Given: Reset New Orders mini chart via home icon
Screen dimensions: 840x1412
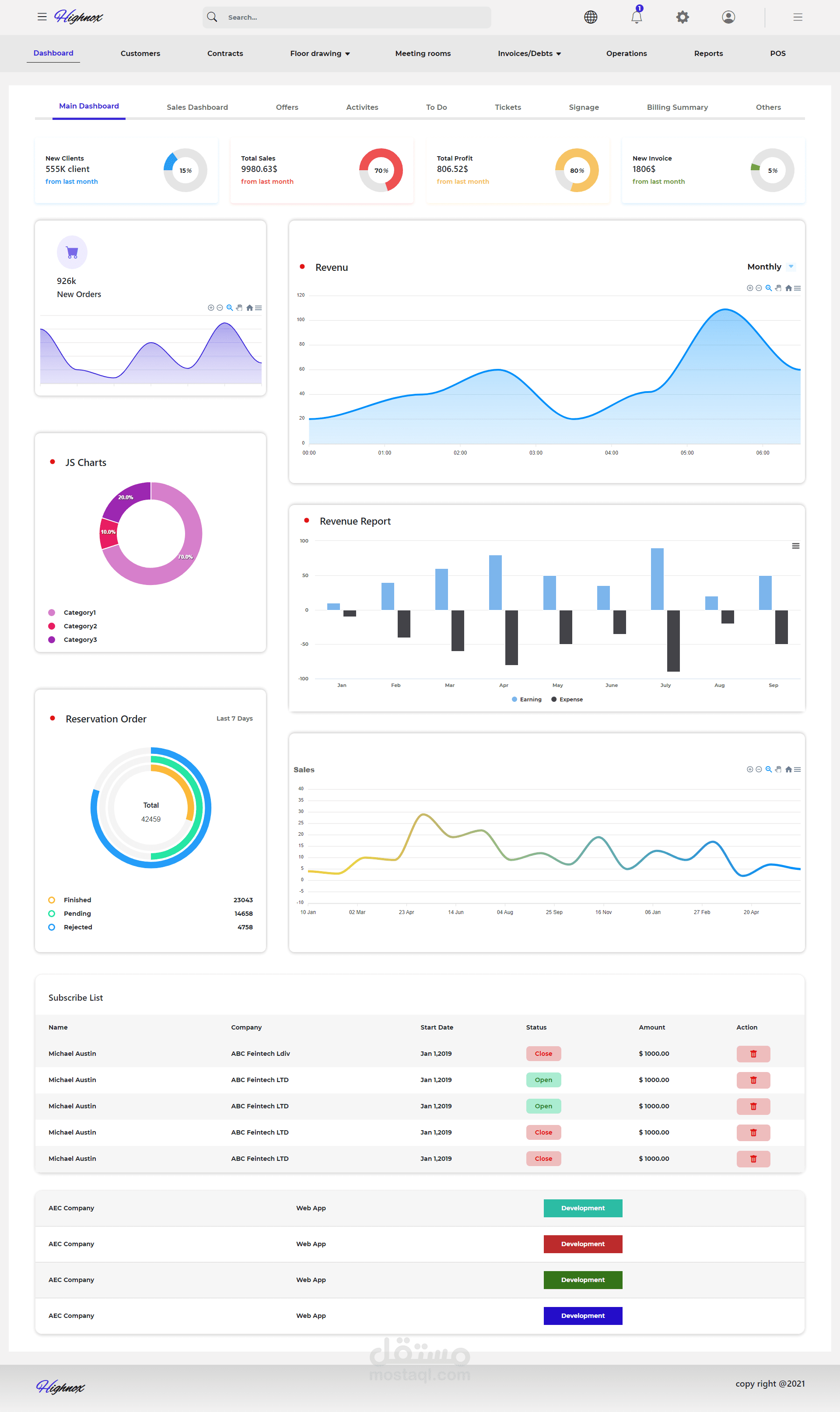Looking at the screenshot, I should [249, 307].
